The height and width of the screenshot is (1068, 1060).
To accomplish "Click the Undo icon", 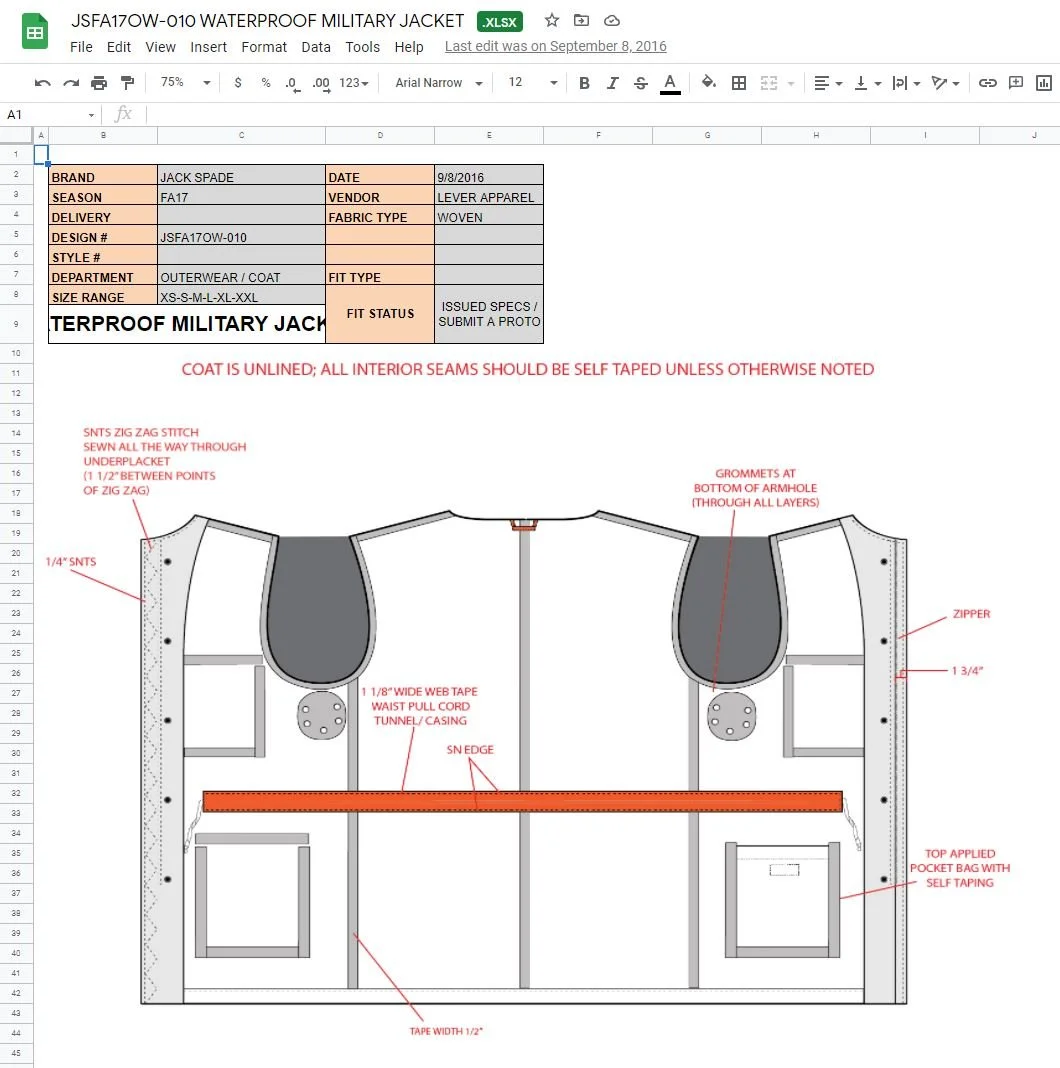I will coord(42,83).
